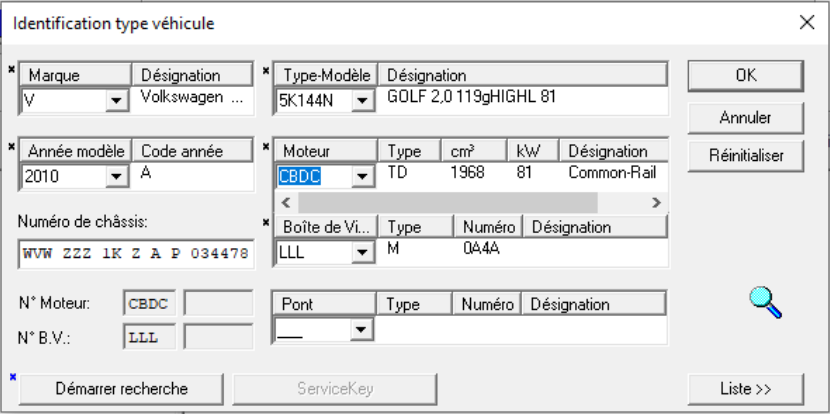Click the Marque column header
Viewport: 830px width, 414px height.
point(75,75)
